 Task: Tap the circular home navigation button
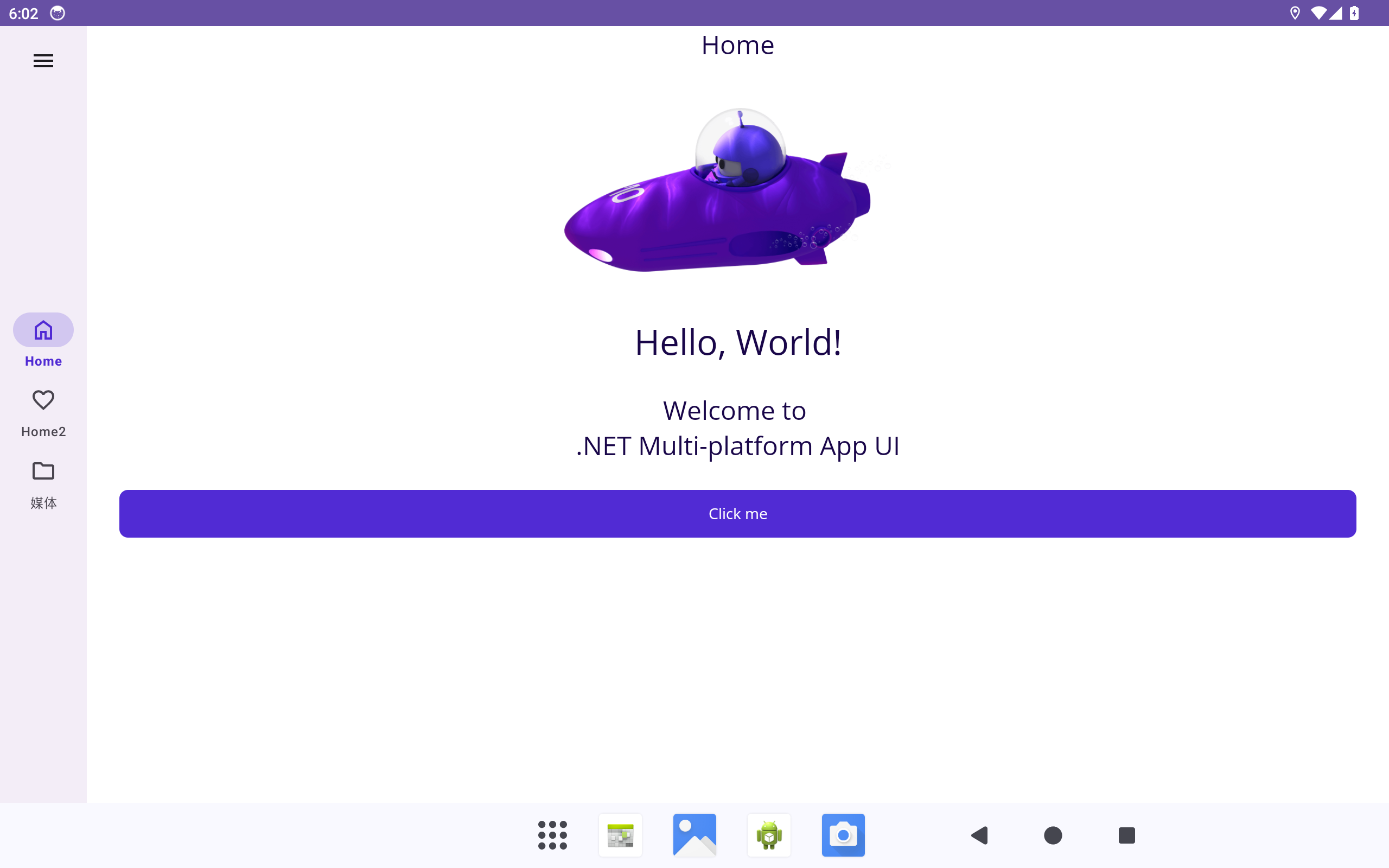[x=1053, y=835]
